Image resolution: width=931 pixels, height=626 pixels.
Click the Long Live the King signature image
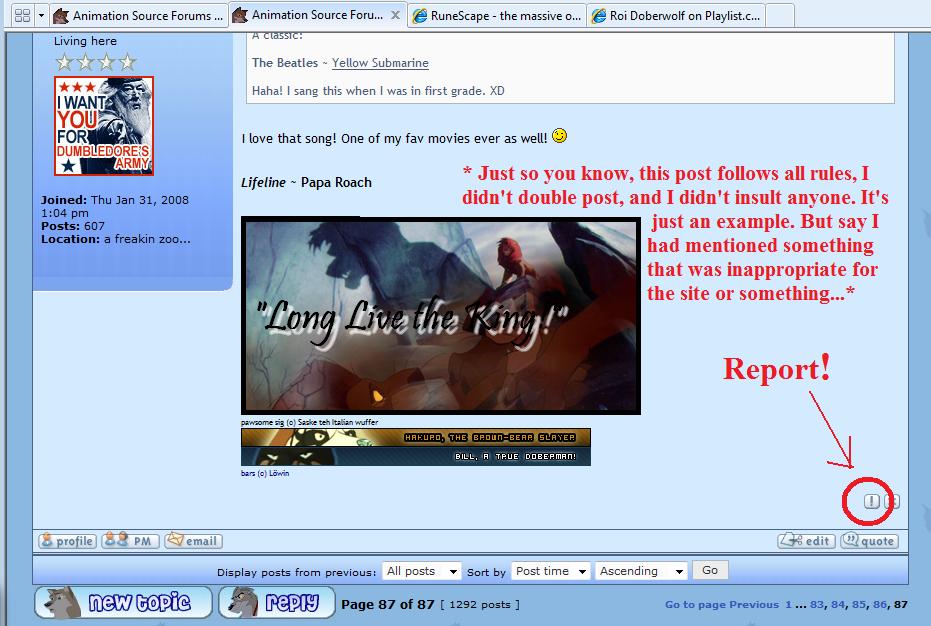point(441,315)
